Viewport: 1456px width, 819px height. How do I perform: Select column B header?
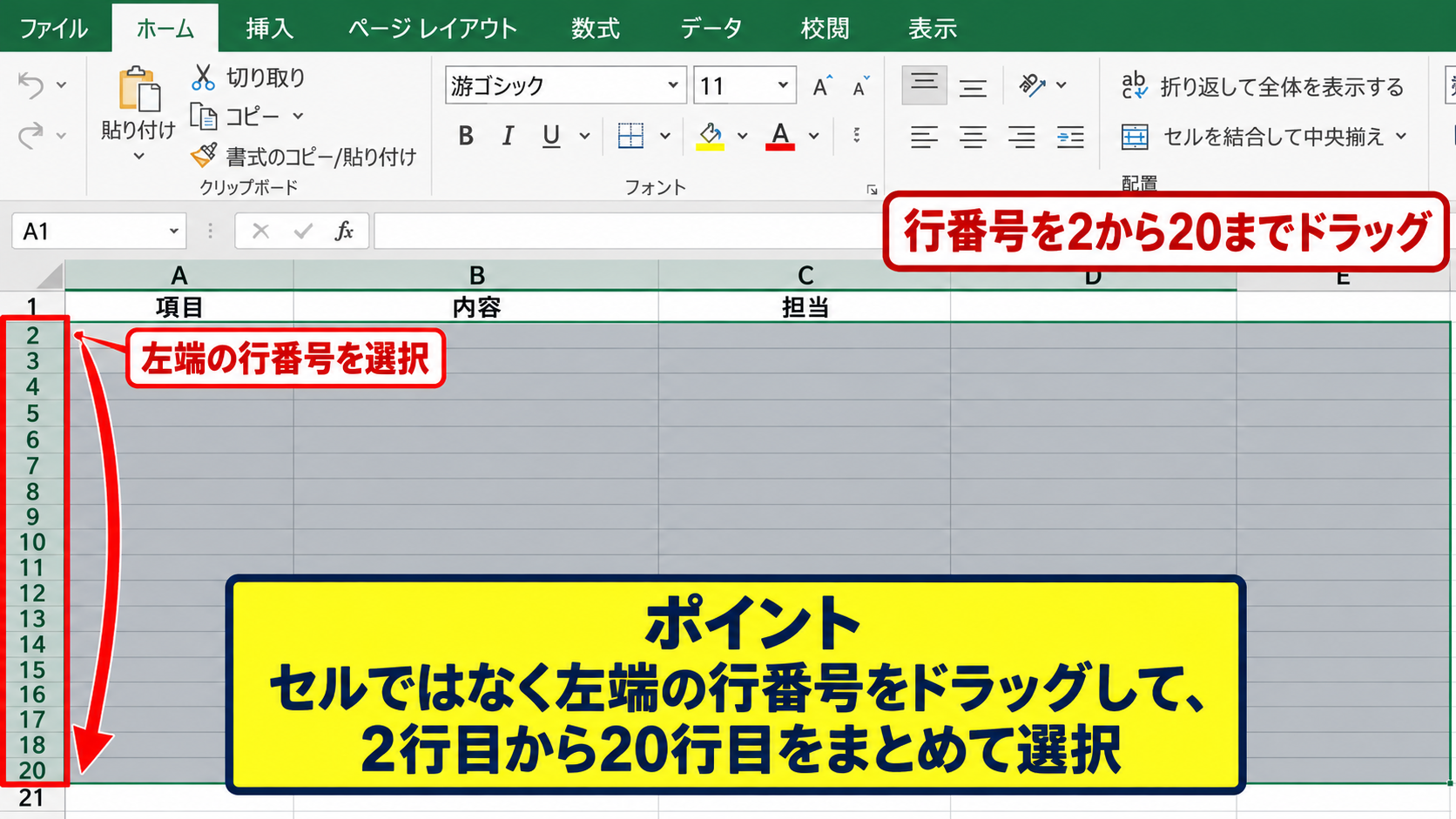pyautogui.click(x=476, y=276)
